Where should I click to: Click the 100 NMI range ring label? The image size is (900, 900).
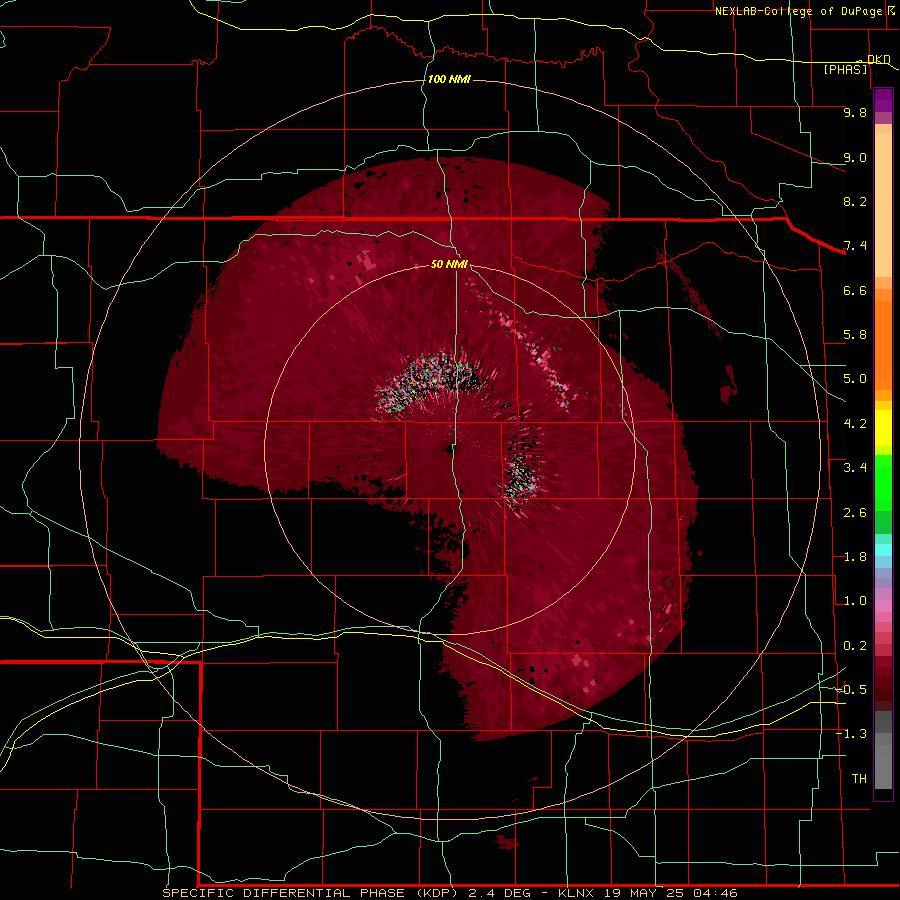click(x=449, y=79)
